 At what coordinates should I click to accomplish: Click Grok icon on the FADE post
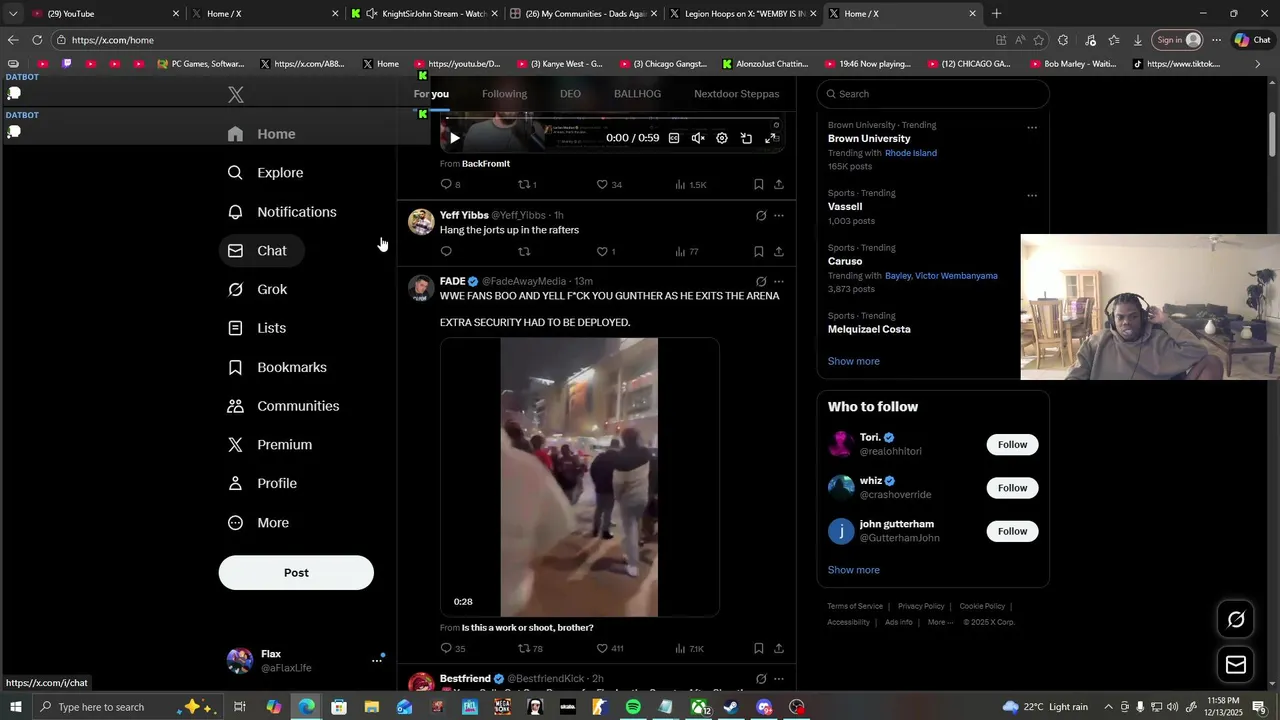click(761, 282)
